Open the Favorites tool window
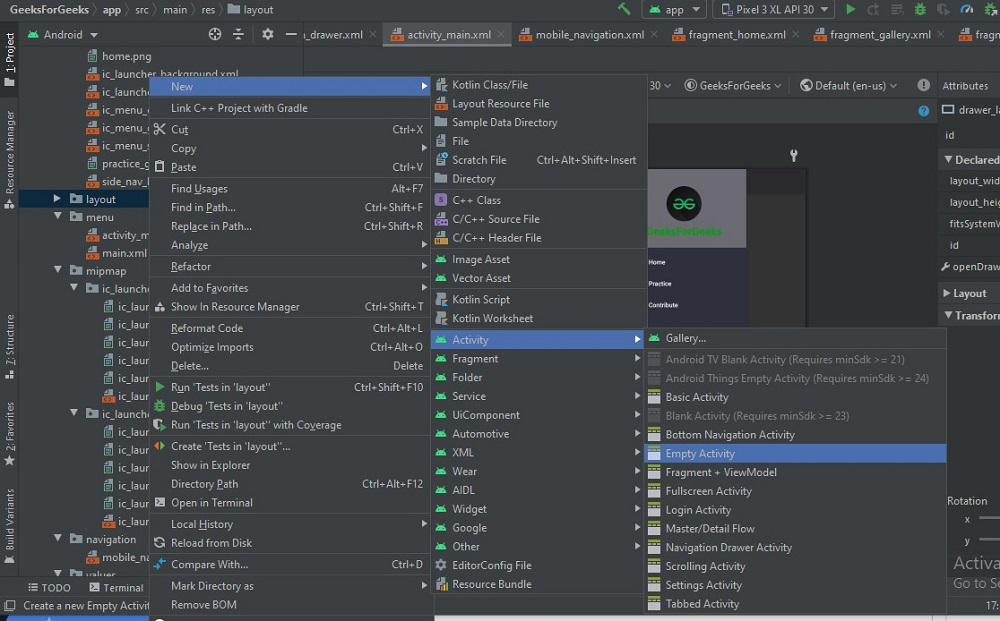The width and height of the screenshot is (1000, 621). tap(10, 434)
